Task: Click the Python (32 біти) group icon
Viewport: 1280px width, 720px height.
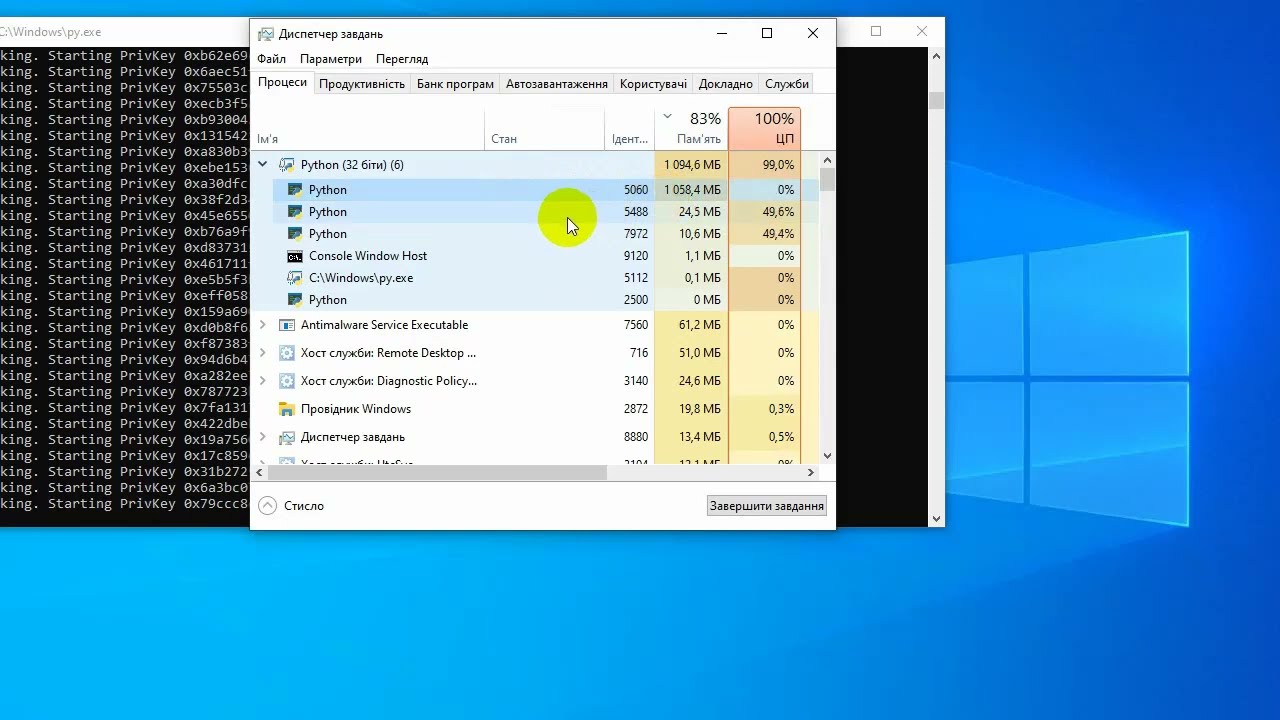Action: tap(287, 165)
